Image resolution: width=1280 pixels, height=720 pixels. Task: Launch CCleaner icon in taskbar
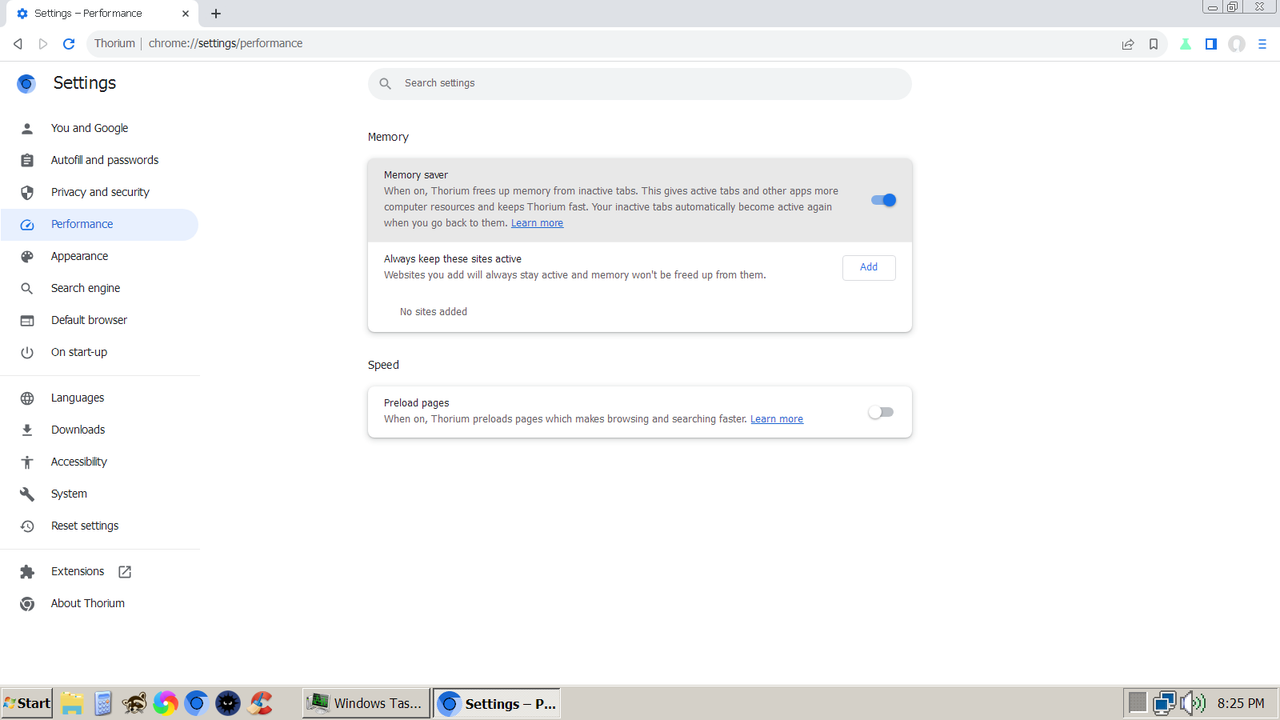pos(261,703)
